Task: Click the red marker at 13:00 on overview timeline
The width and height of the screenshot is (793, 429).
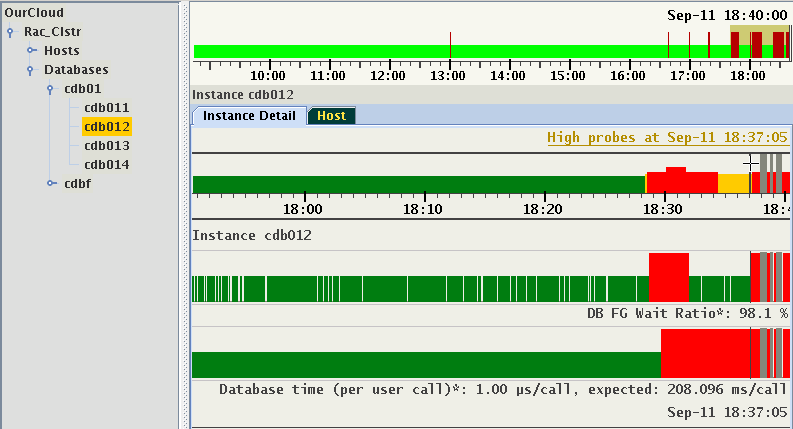Action: (450, 45)
